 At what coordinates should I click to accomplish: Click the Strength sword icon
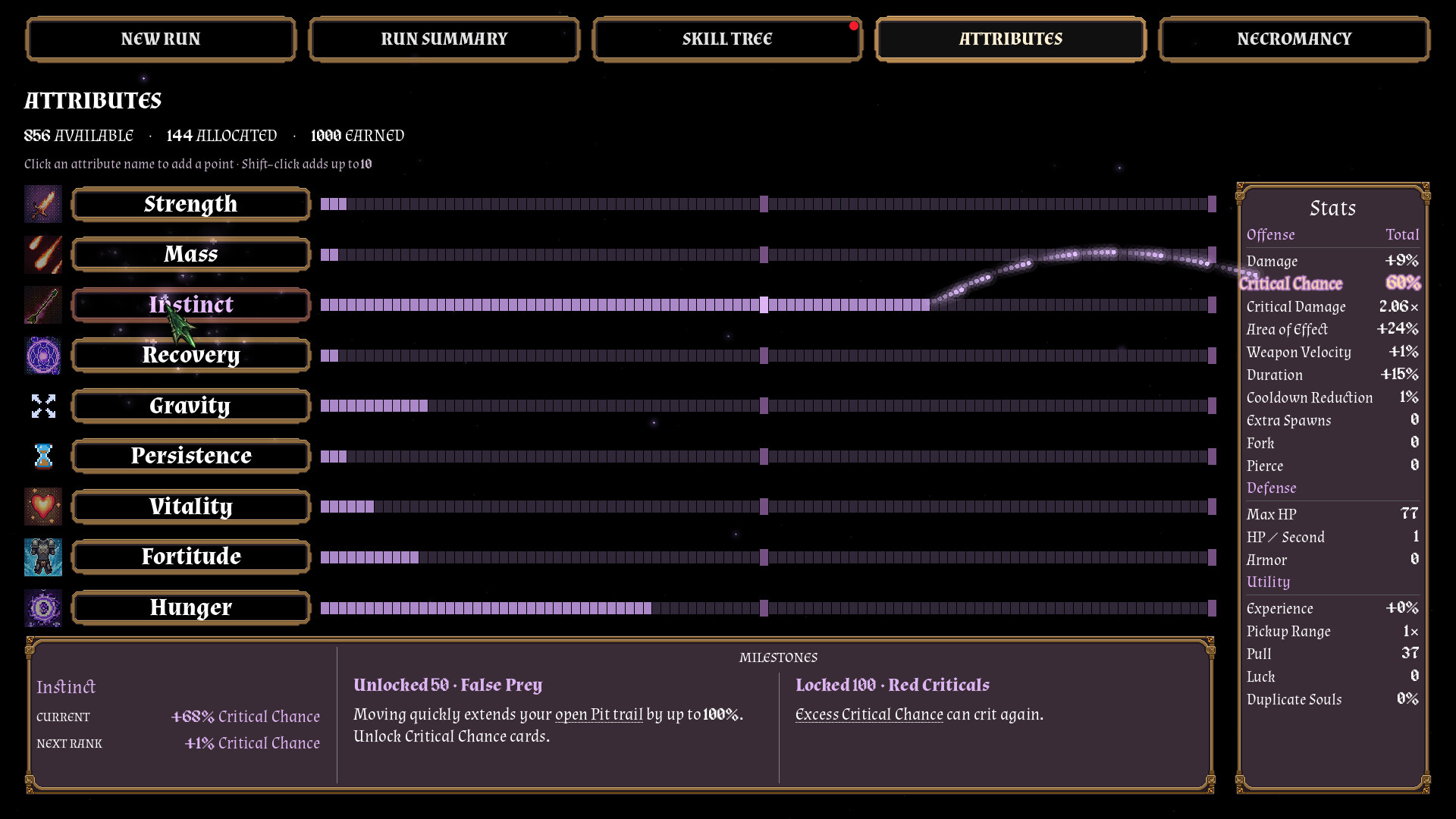click(x=43, y=204)
